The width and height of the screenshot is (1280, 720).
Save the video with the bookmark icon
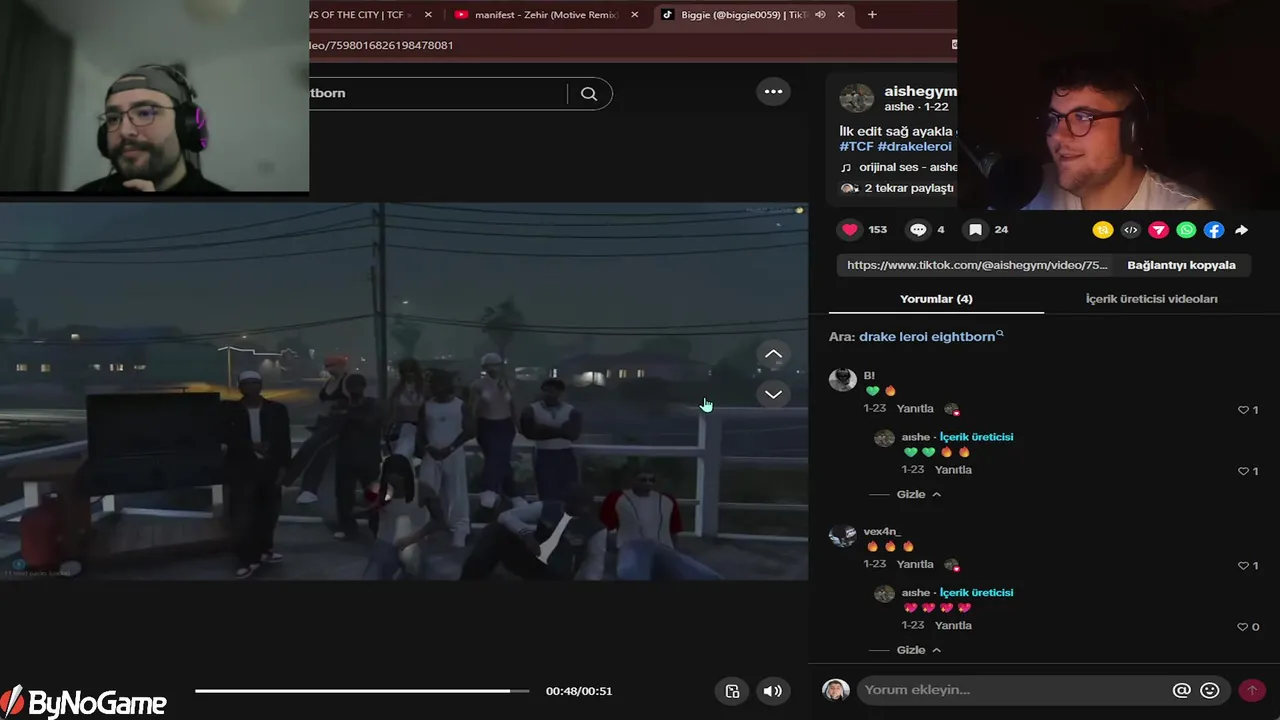coord(975,230)
